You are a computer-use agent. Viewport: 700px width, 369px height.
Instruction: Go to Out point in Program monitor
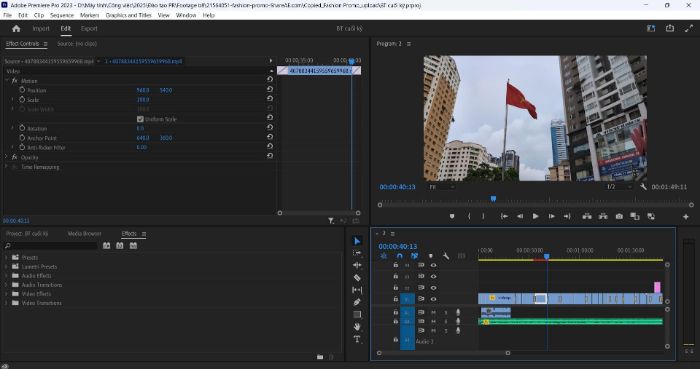(x=567, y=216)
